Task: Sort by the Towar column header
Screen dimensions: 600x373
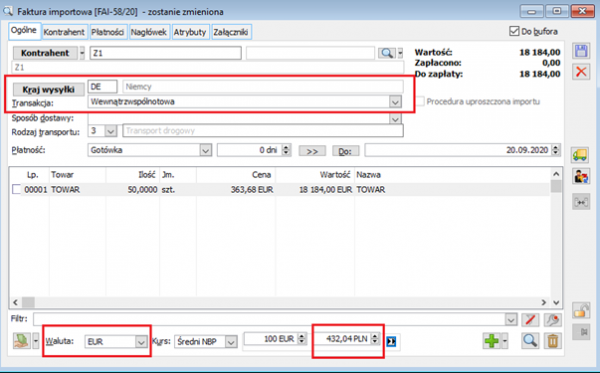Action: [77, 175]
